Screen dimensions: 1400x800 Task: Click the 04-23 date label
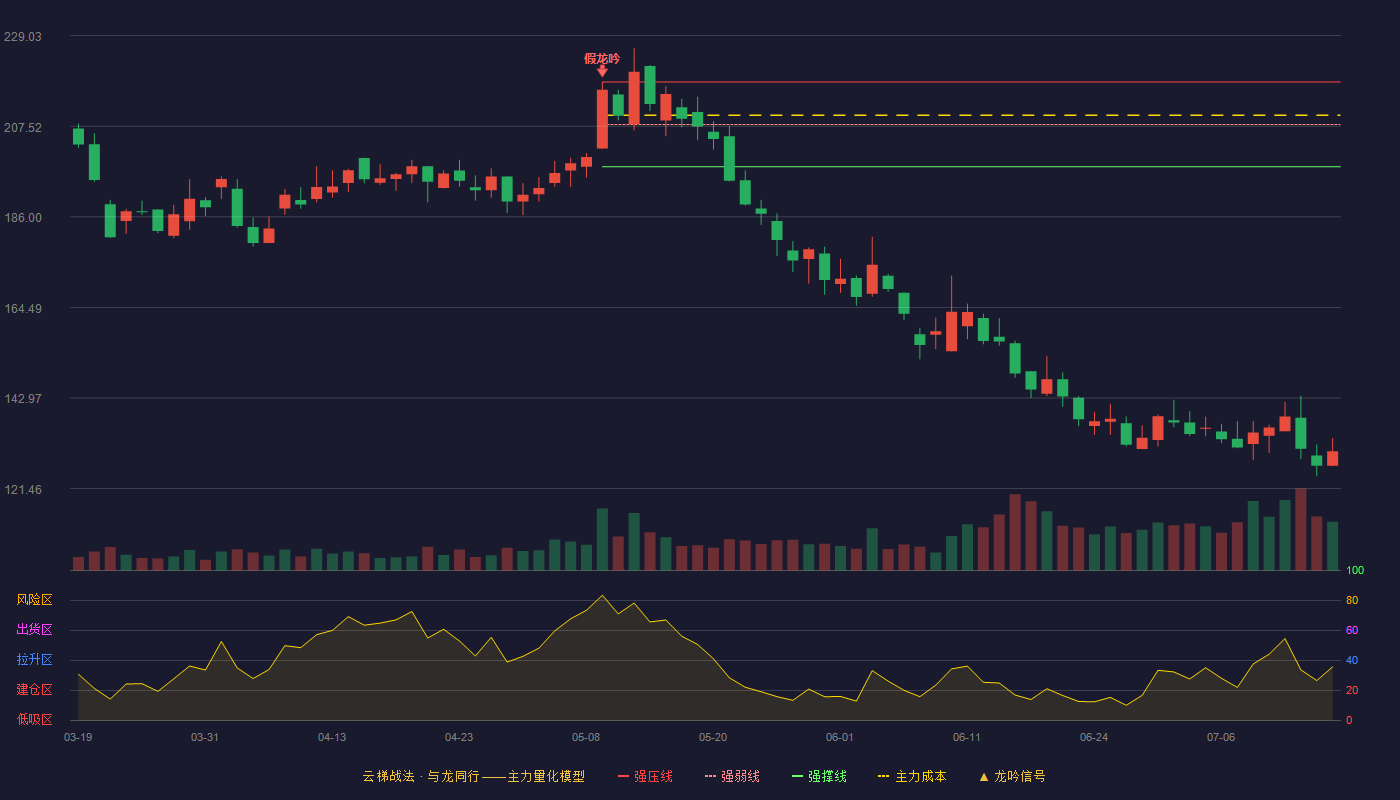pyautogui.click(x=459, y=737)
